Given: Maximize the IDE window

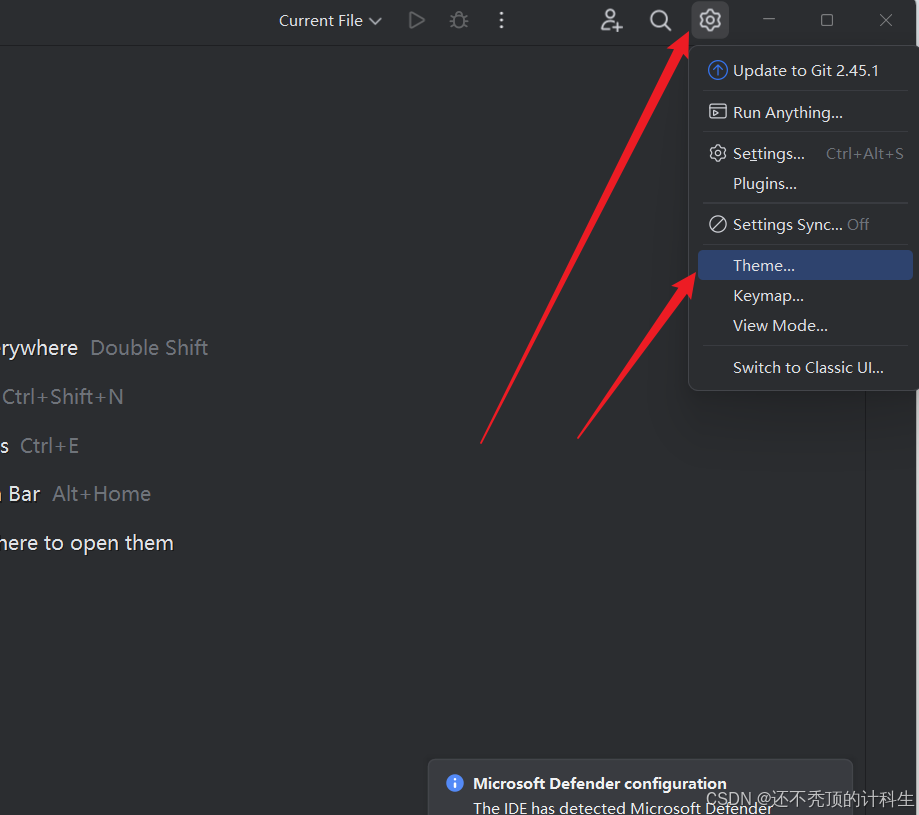Looking at the screenshot, I should pos(827,21).
